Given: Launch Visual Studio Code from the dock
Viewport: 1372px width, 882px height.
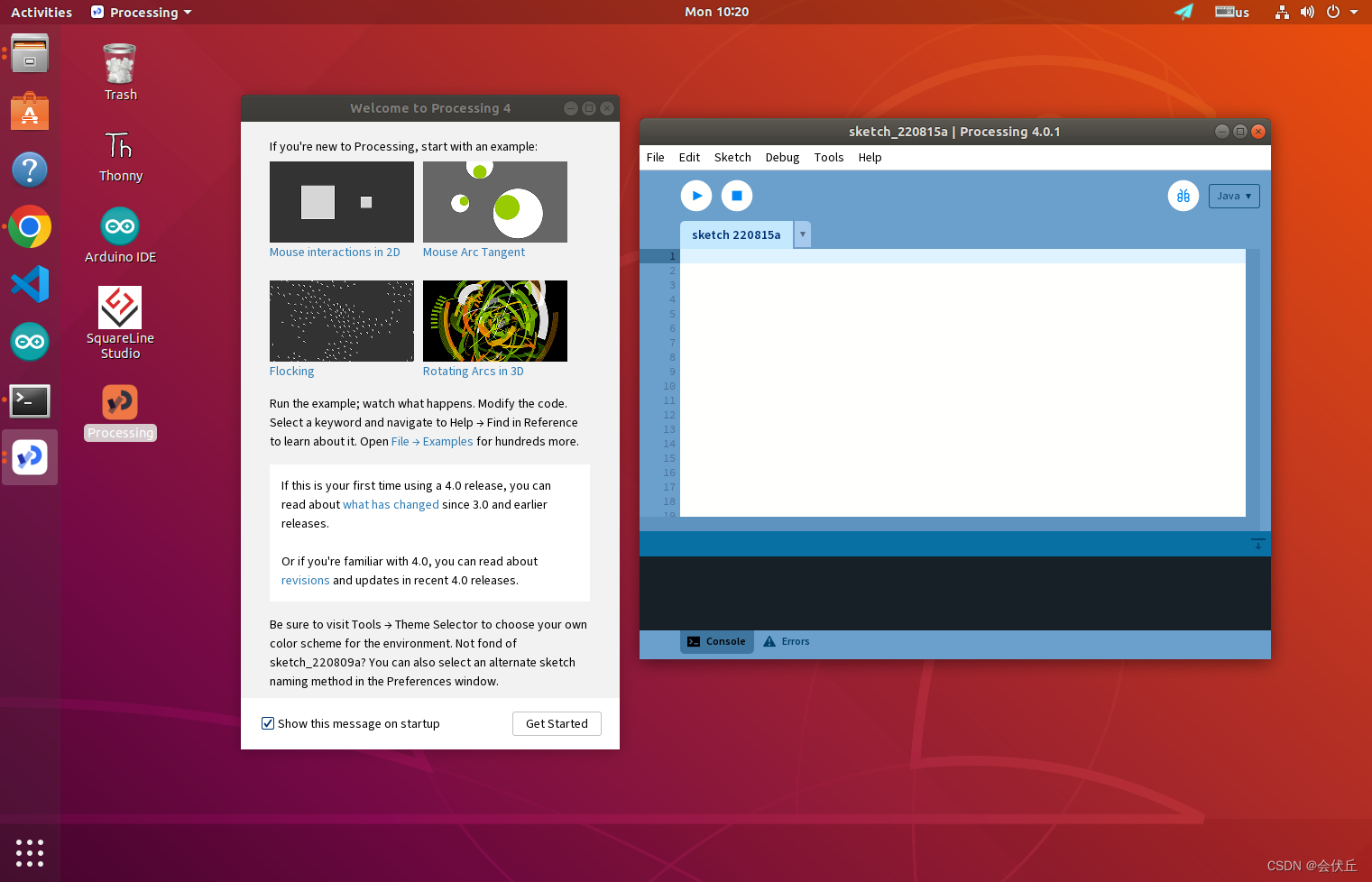Looking at the screenshot, I should point(30,285).
